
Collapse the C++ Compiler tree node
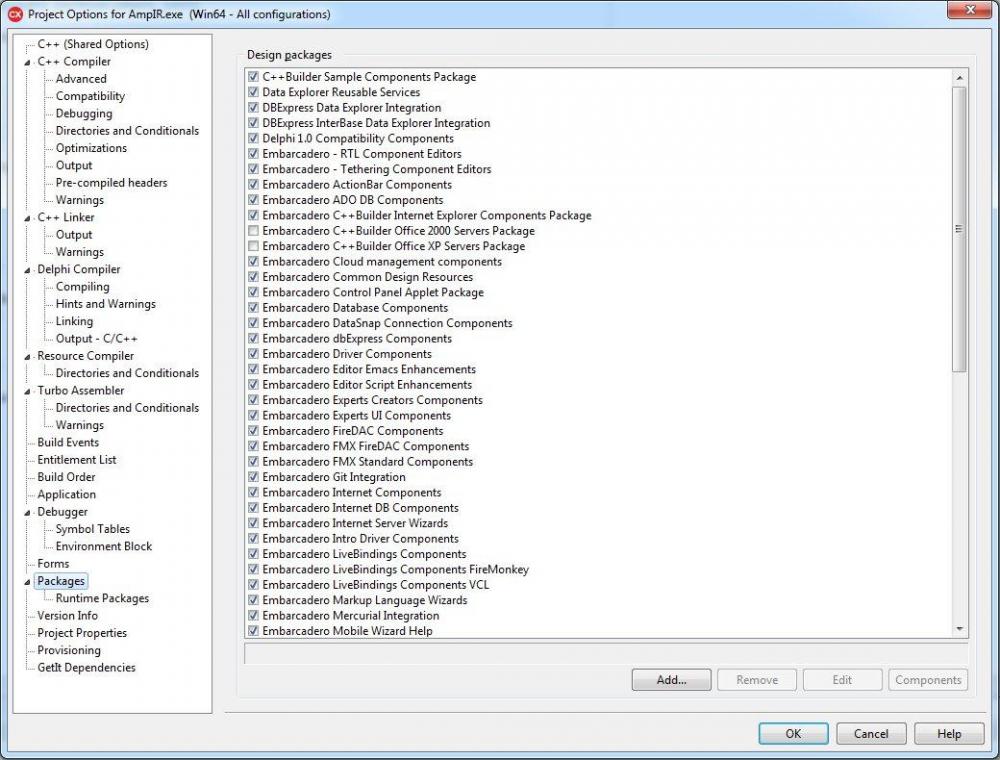pyautogui.click(x=27, y=62)
